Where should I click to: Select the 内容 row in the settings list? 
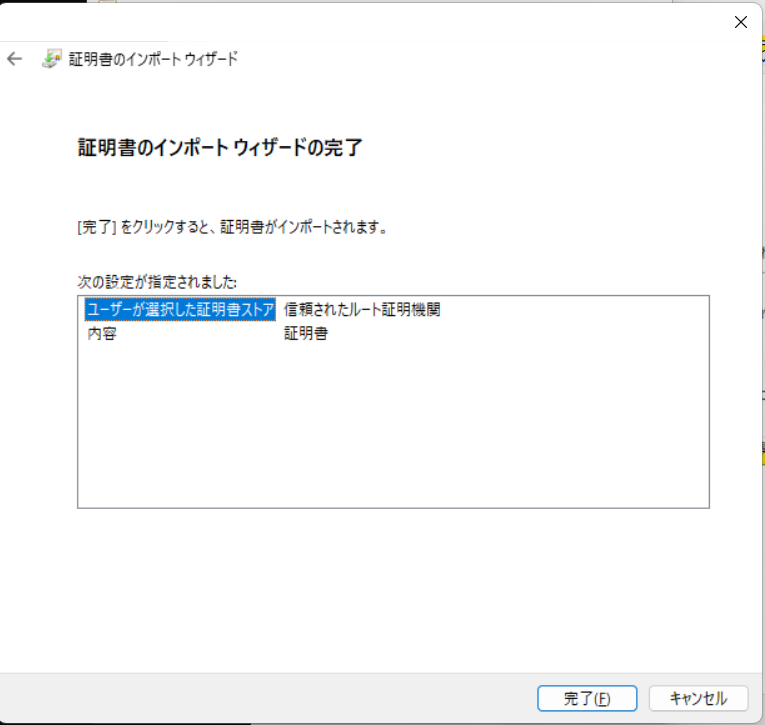102,333
